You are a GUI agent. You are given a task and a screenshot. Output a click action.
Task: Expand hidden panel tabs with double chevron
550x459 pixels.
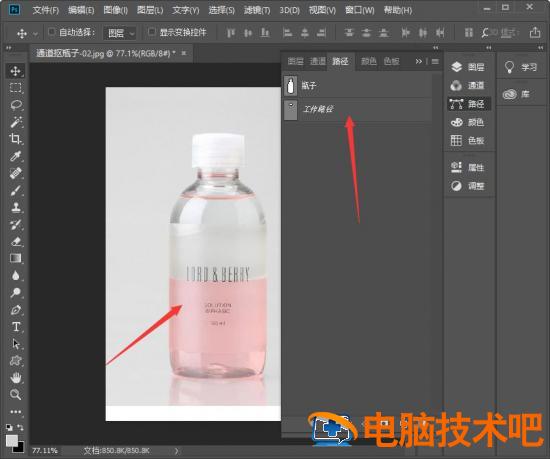tap(418, 61)
